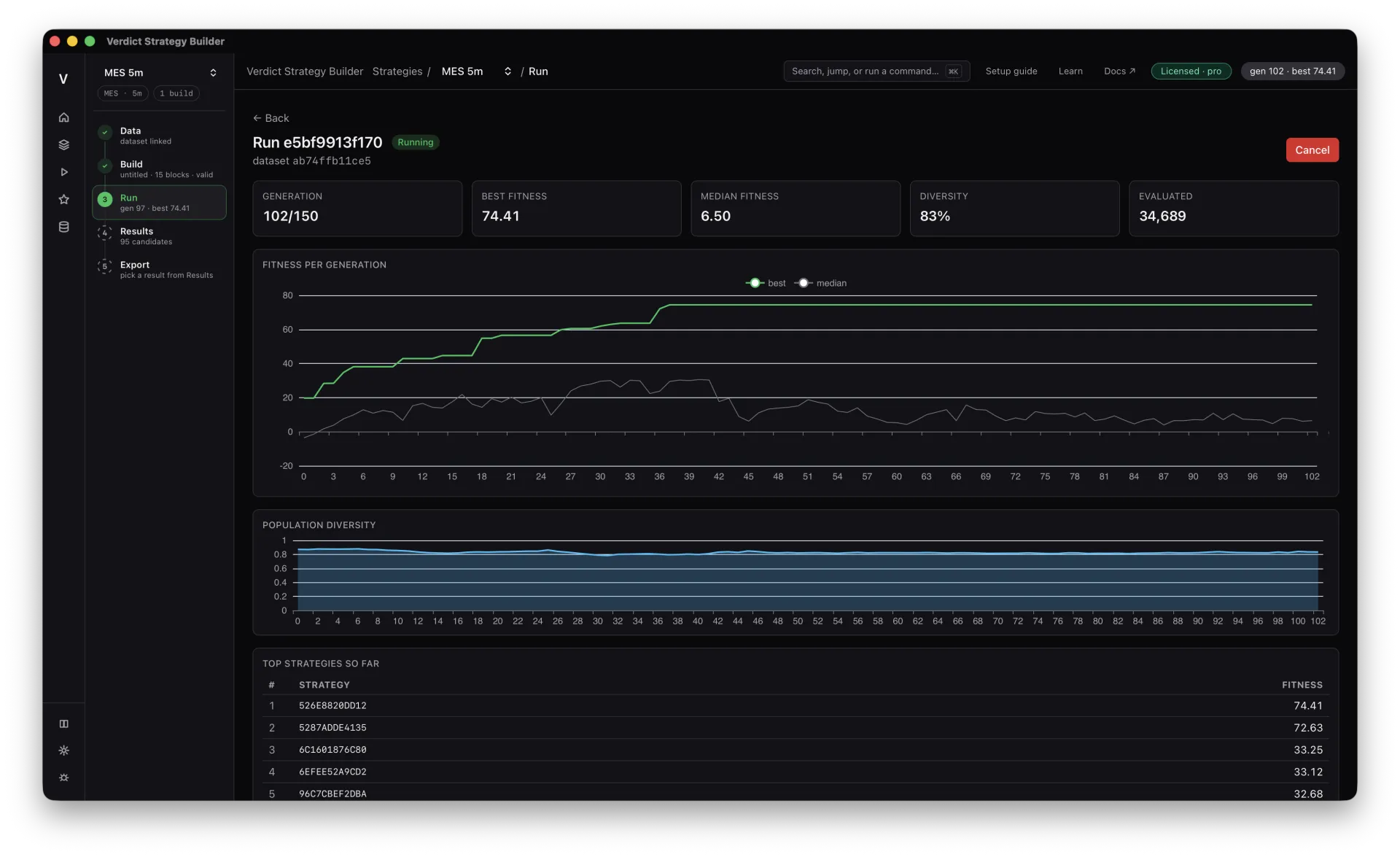Click the dashed step 5 Export badge
This screenshot has width=1400, height=857.
click(105, 266)
